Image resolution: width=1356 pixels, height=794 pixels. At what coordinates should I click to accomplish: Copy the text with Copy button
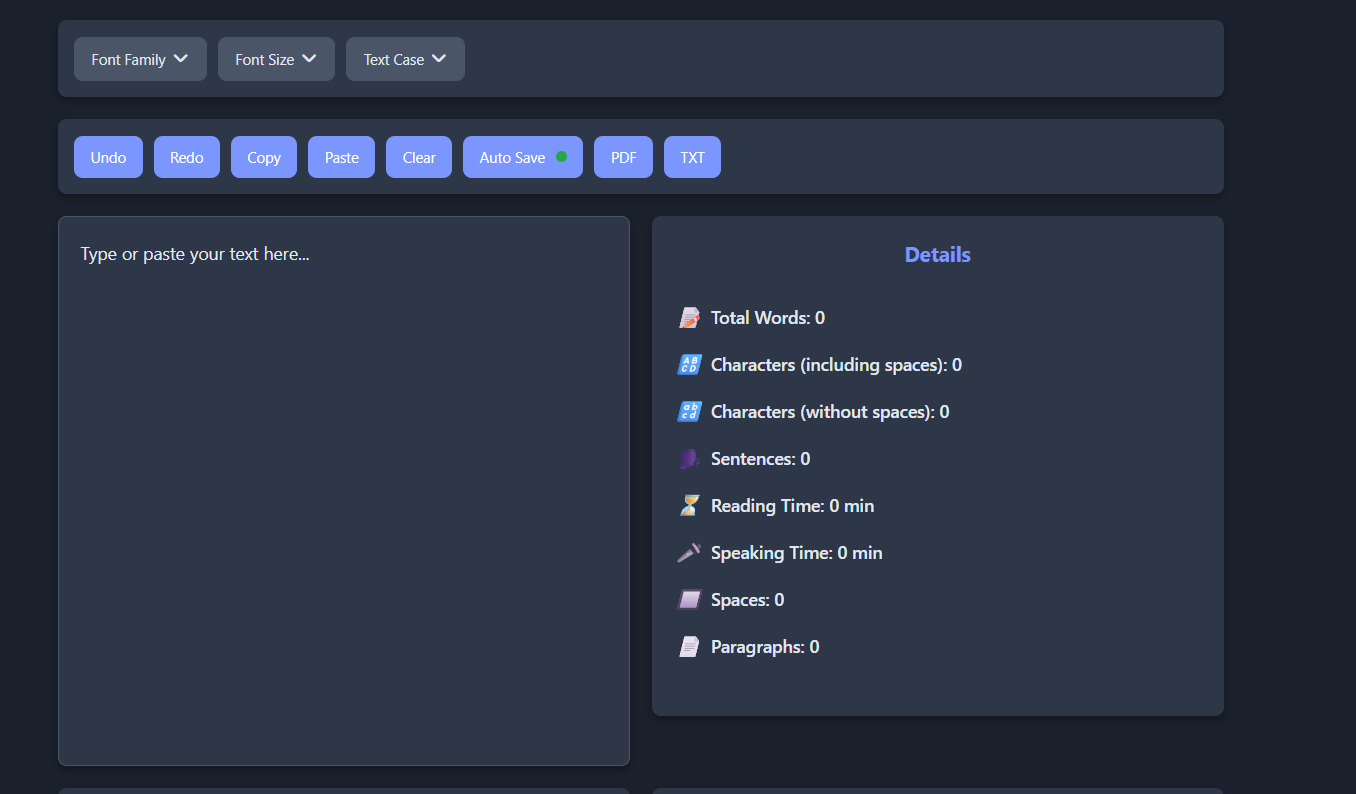pyautogui.click(x=264, y=157)
